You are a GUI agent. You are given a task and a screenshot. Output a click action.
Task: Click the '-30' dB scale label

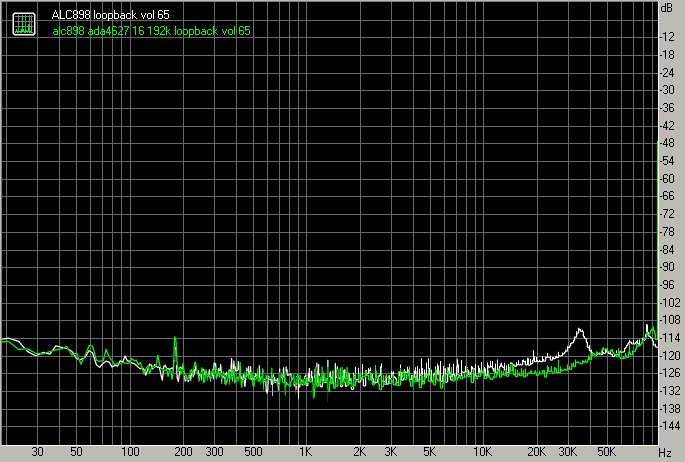[x=667, y=90]
